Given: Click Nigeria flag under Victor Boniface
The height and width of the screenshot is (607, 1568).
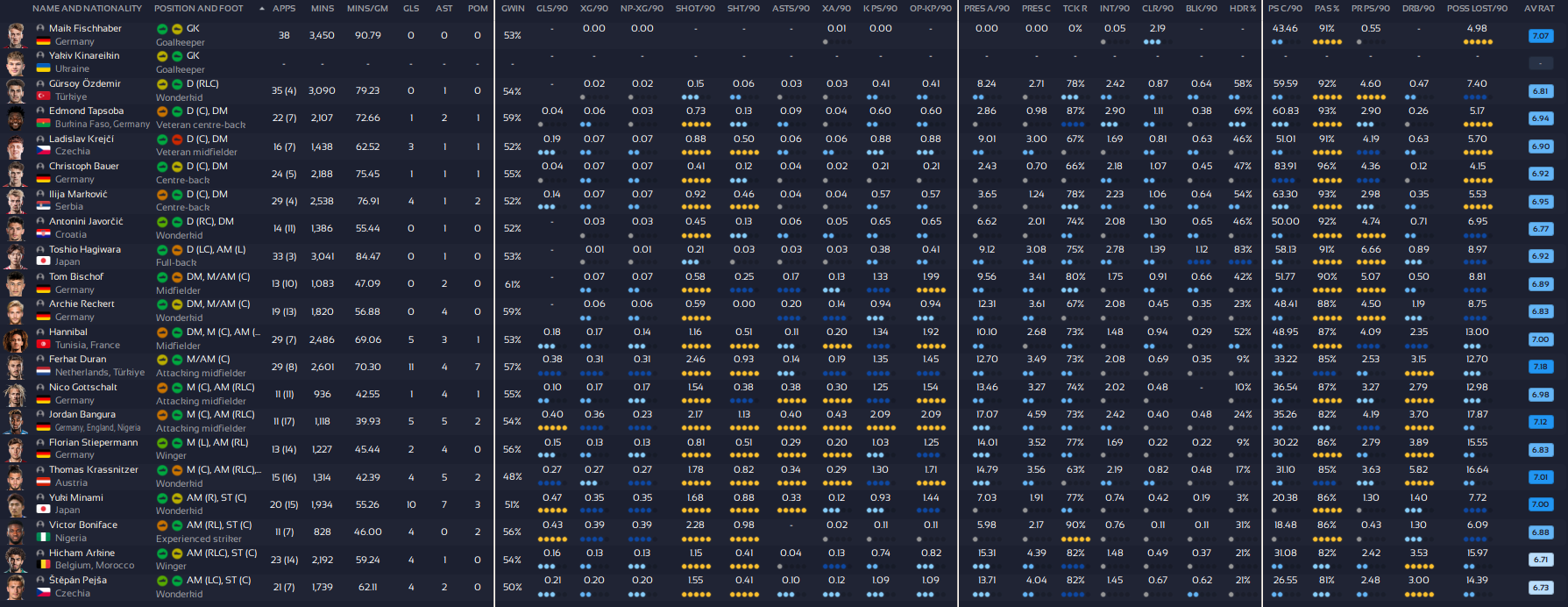Looking at the screenshot, I should click(43, 538).
